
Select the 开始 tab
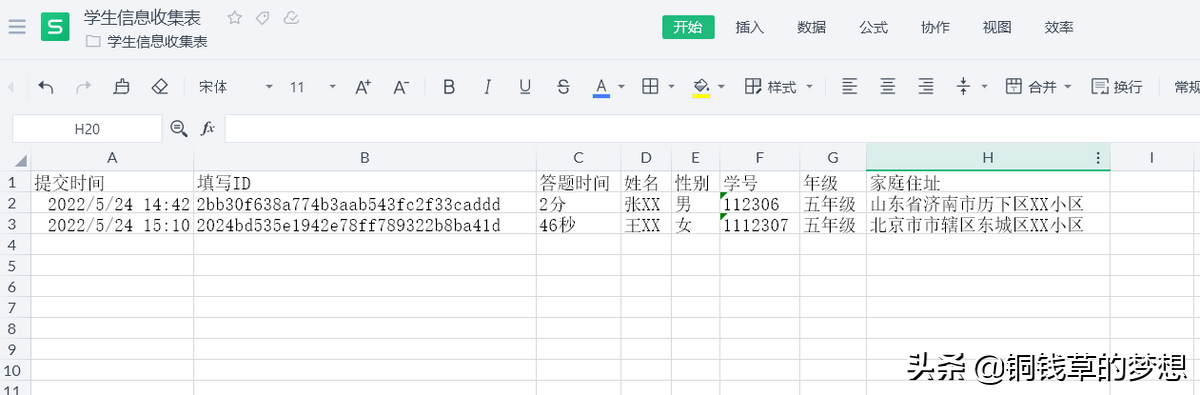(688, 27)
